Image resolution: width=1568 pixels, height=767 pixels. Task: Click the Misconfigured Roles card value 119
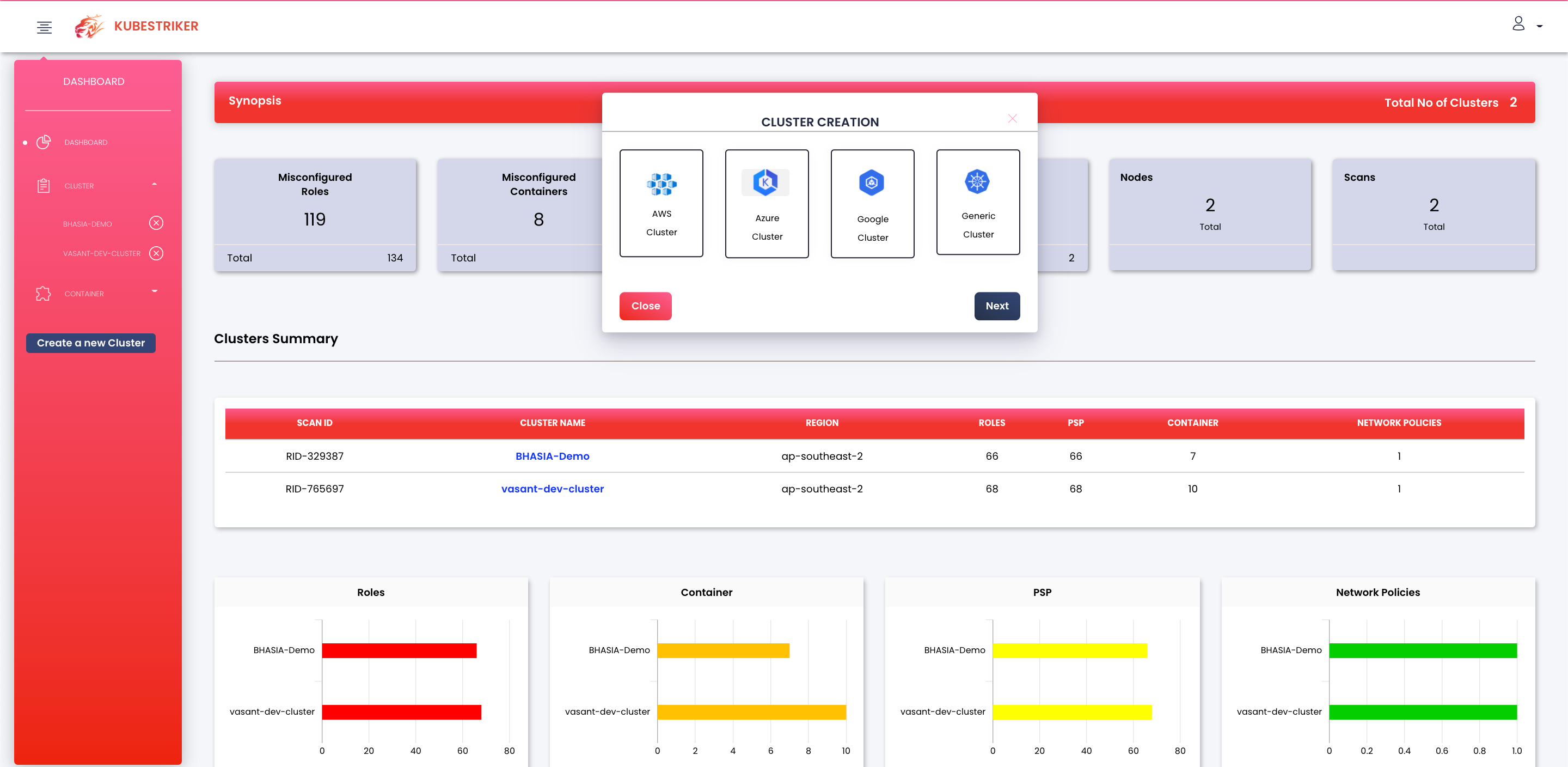315,220
